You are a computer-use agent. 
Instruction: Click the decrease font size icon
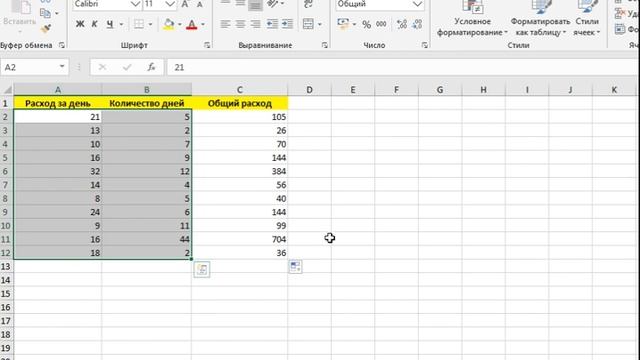pyautogui.click(x=200, y=4)
